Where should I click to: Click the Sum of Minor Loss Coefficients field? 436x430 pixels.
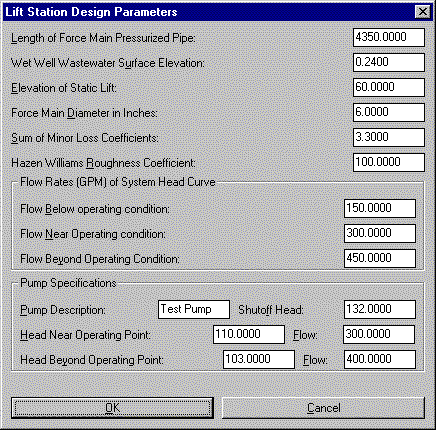pyautogui.click(x=389, y=137)
